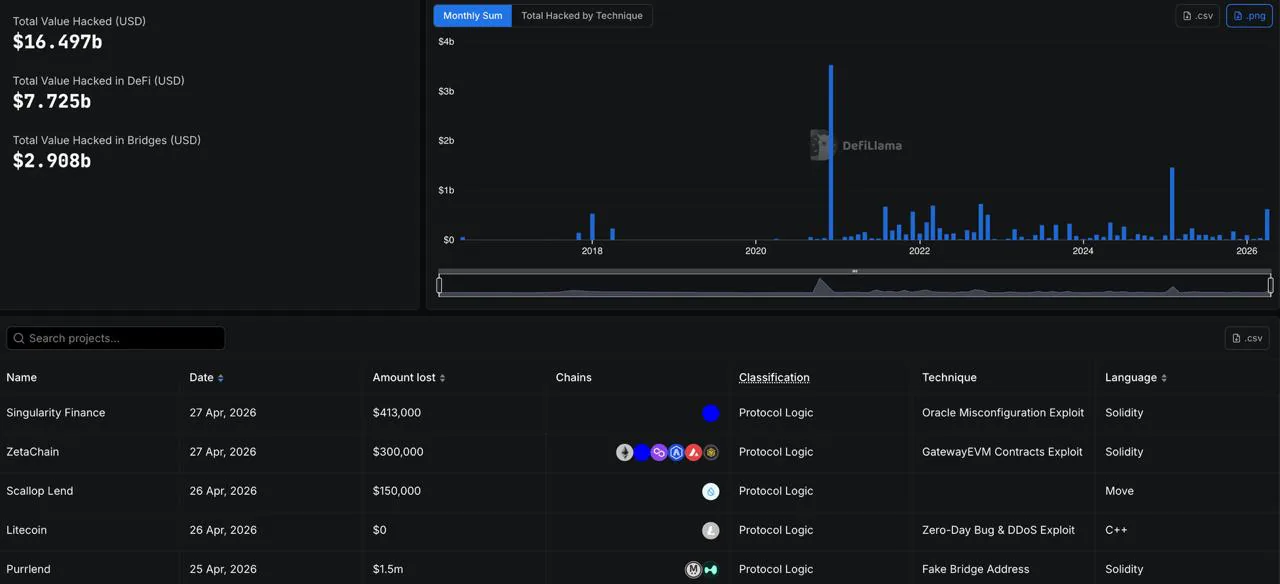Viewport: 1280px width, 584px height.
Task: Select the Monero icon on Purrlend row
Action: [693, 569]
